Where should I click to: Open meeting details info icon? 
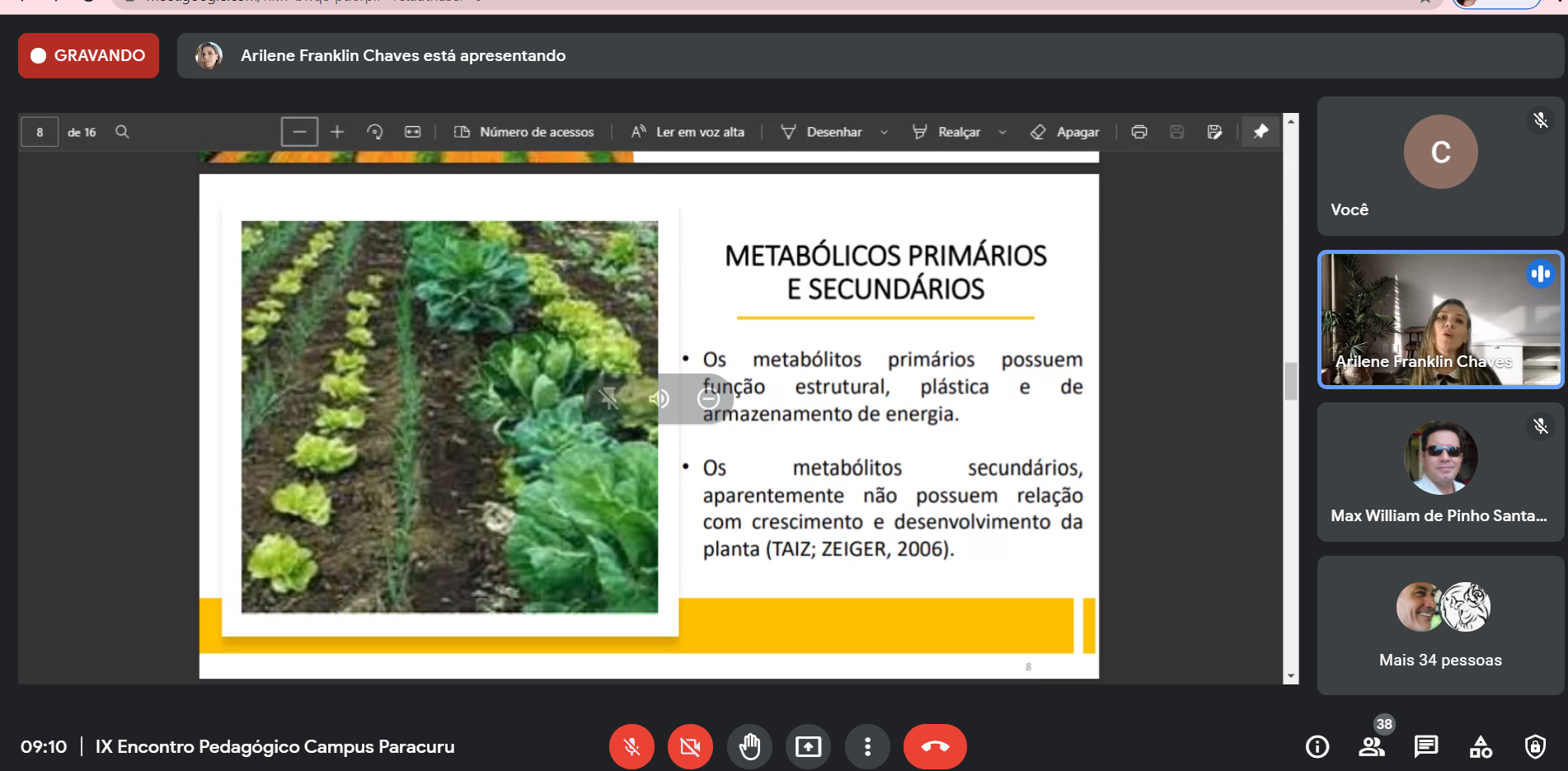(x=1317, y=746)
